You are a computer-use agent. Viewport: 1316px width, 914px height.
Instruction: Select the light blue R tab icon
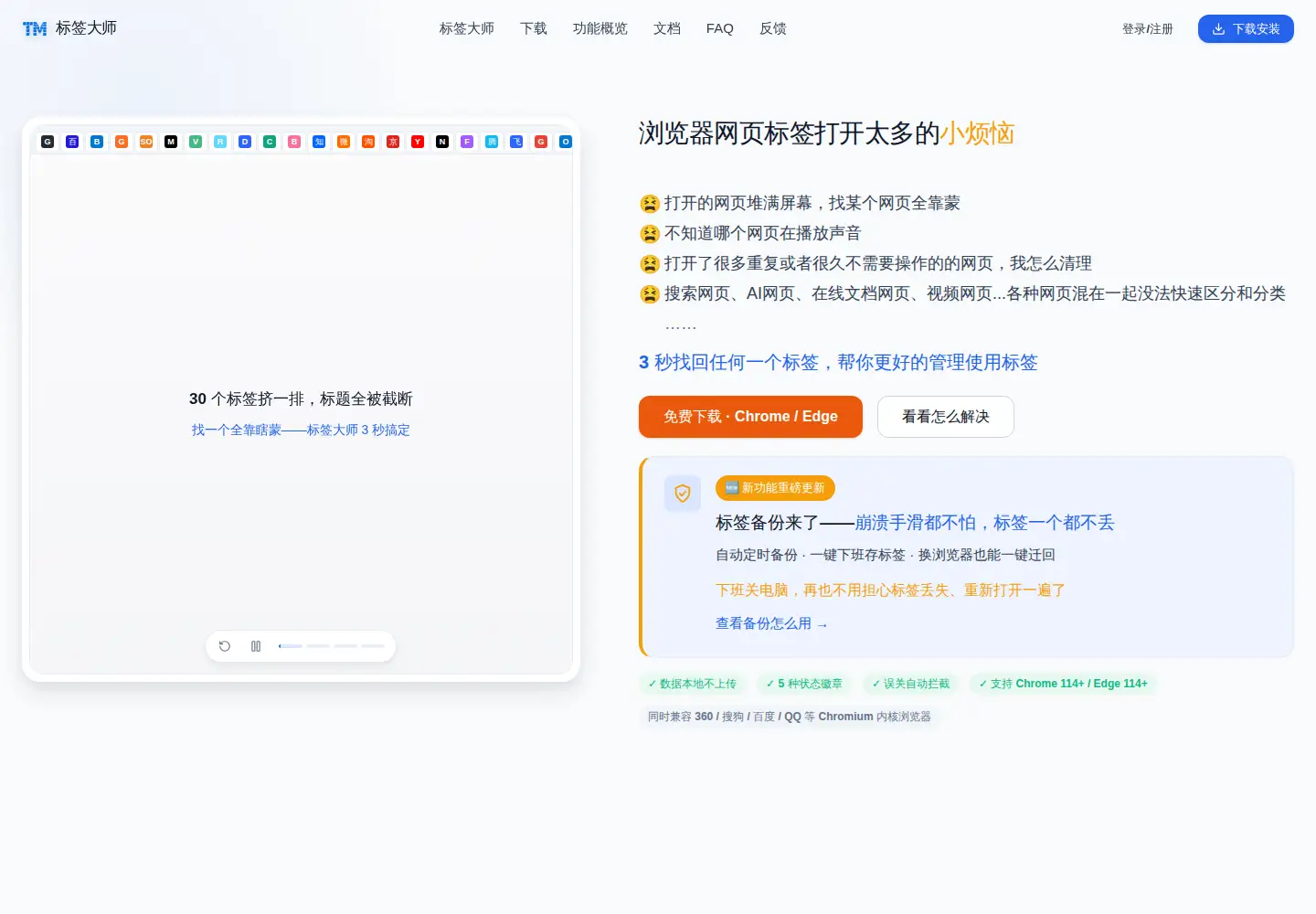coord(220,142)
